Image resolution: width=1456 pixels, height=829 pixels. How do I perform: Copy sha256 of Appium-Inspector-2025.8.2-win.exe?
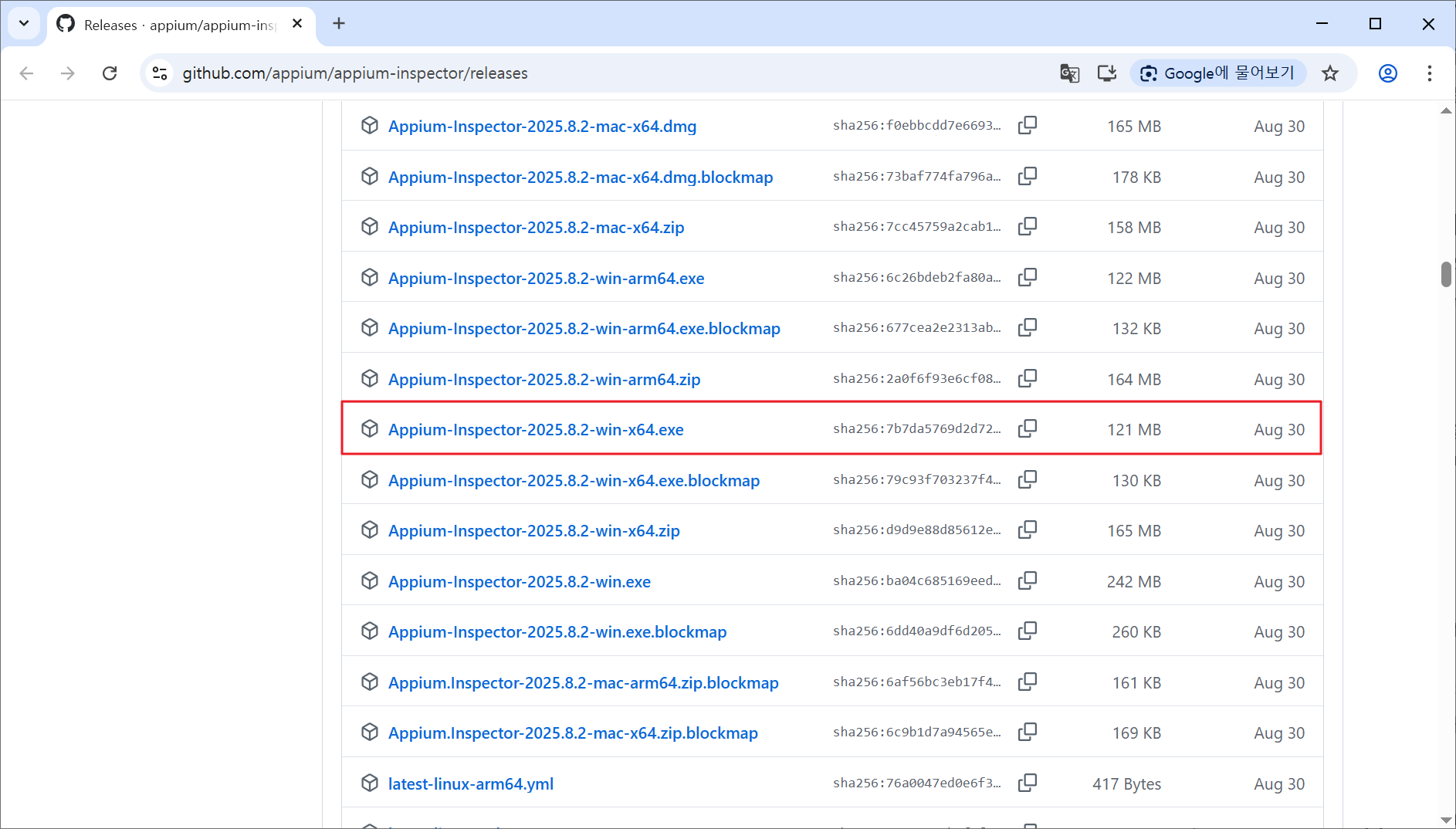[1027, 580]
